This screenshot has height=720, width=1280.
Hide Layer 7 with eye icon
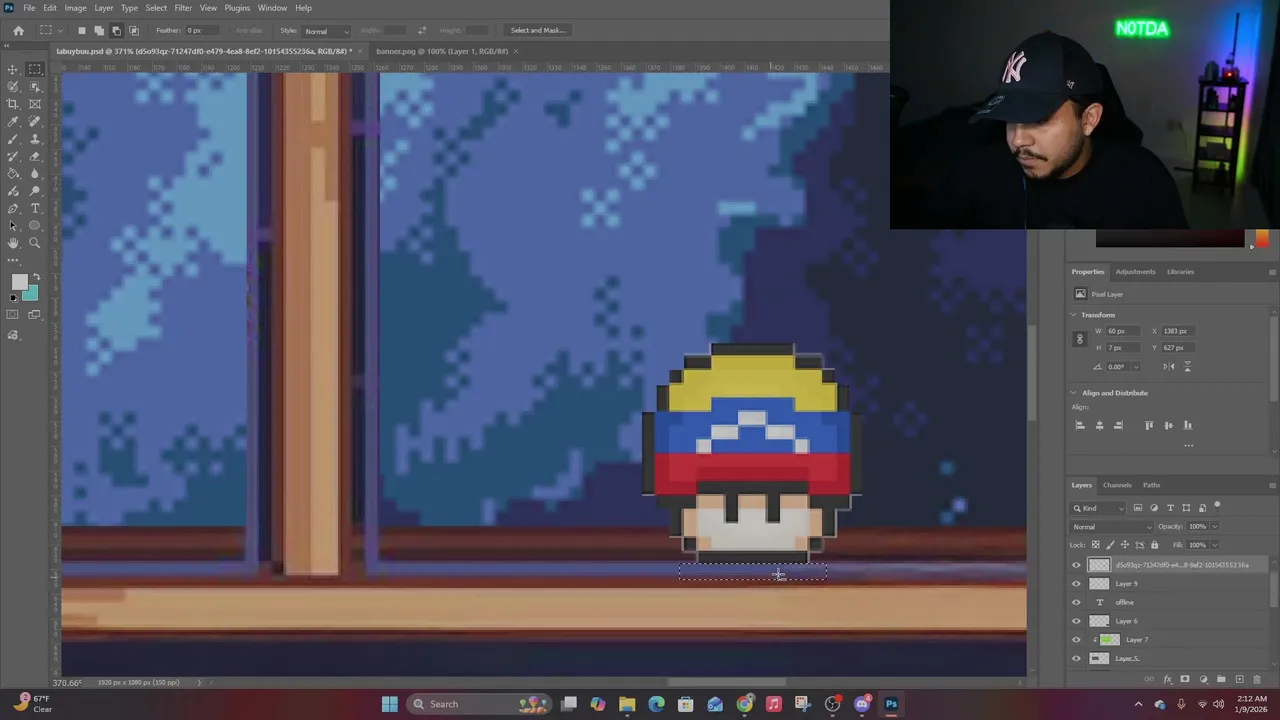1077,640
